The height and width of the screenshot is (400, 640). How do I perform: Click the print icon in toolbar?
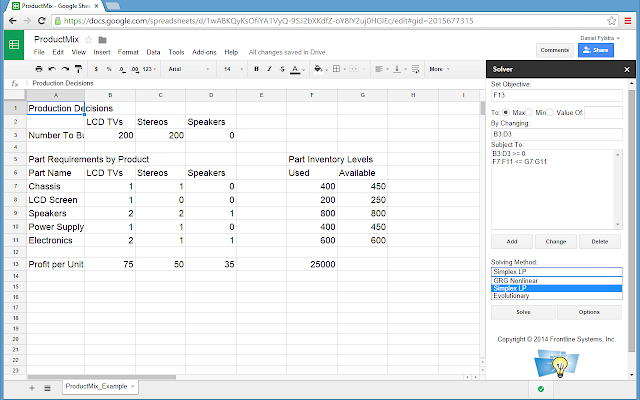pos(39,69)
